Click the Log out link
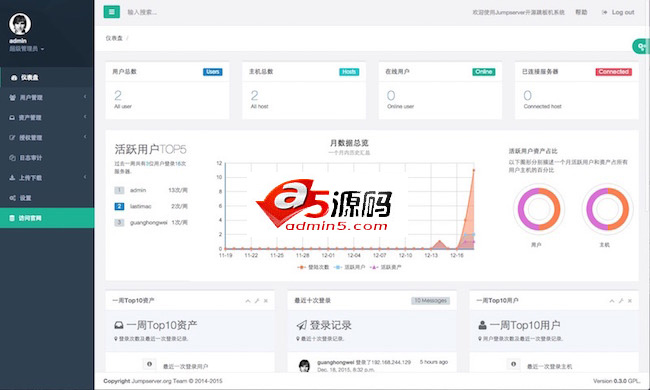 [x=623, y=12]
